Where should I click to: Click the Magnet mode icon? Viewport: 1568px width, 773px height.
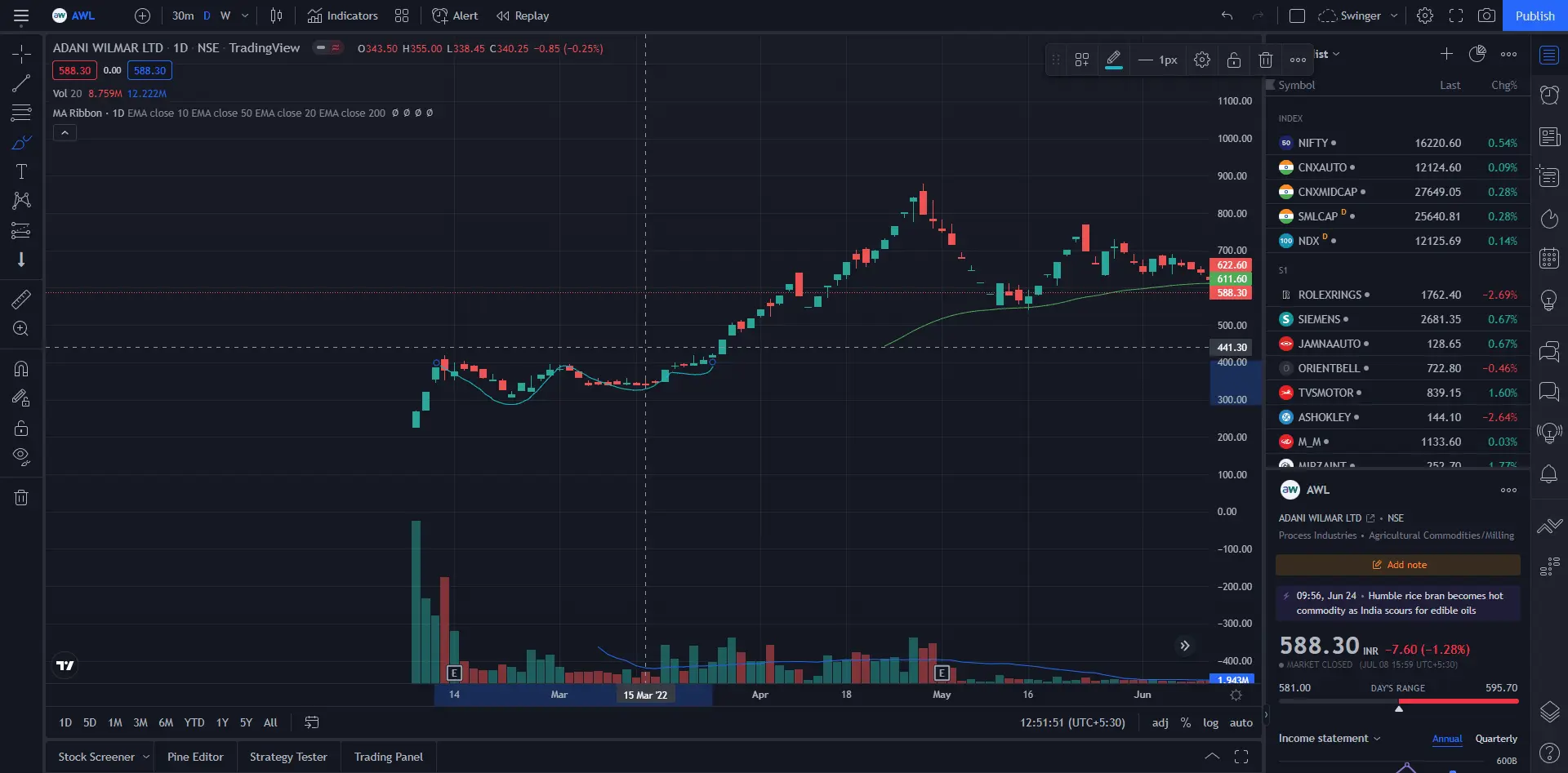click(21, 369)
